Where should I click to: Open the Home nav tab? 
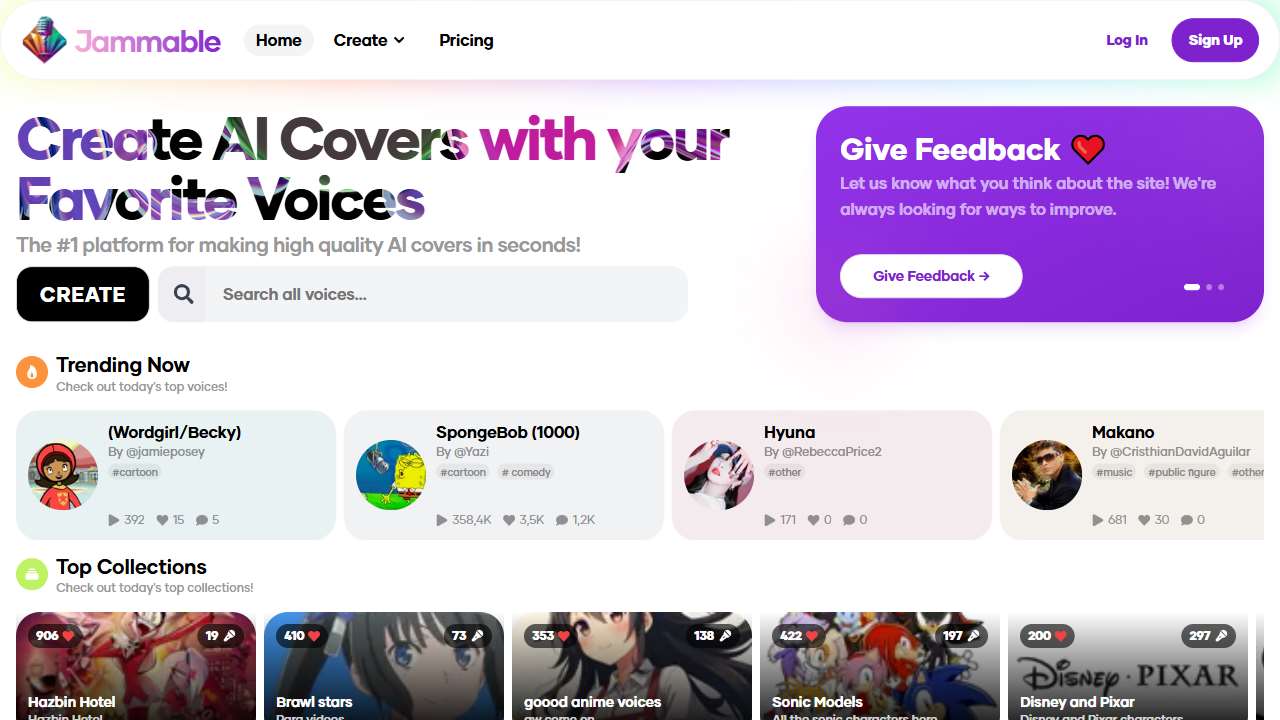[278, 40]
